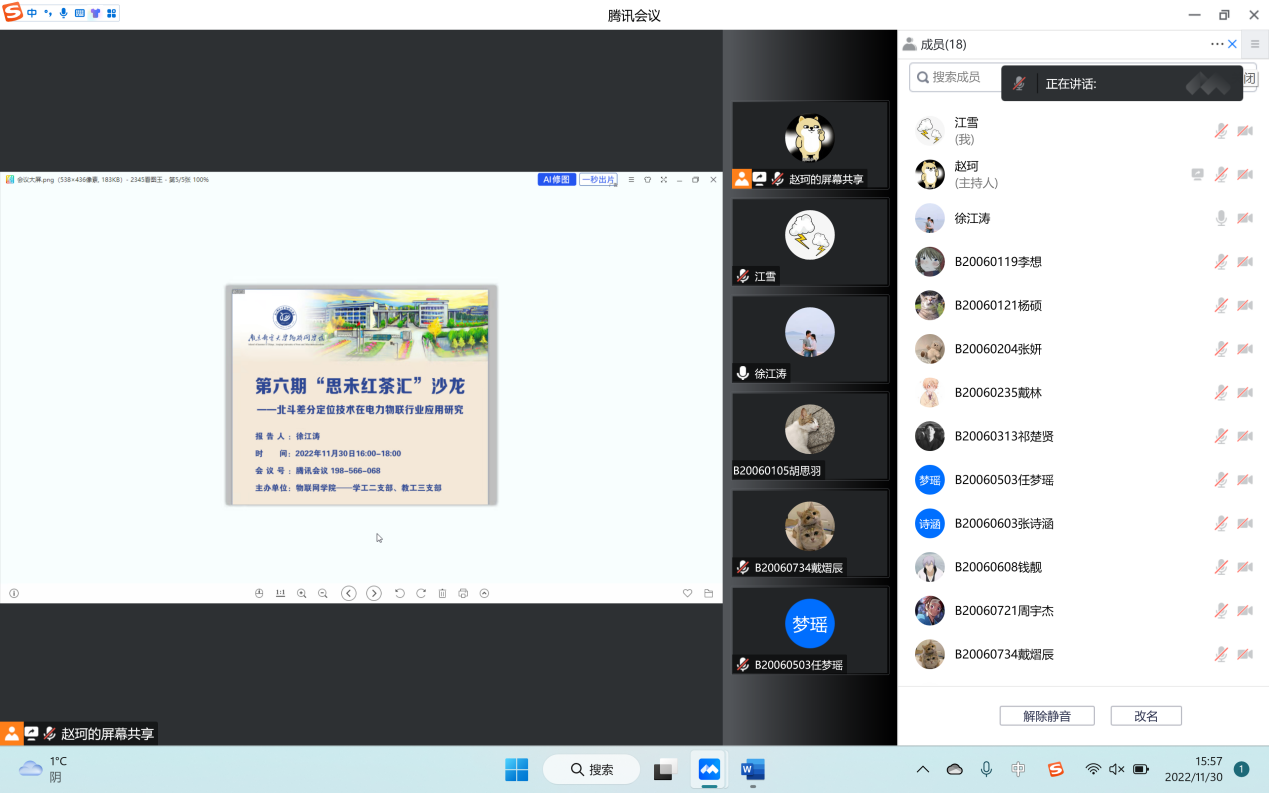Viewport: 1269px width, 793px height.
Task: Go to the next image arrow
Action: point(374,593)
